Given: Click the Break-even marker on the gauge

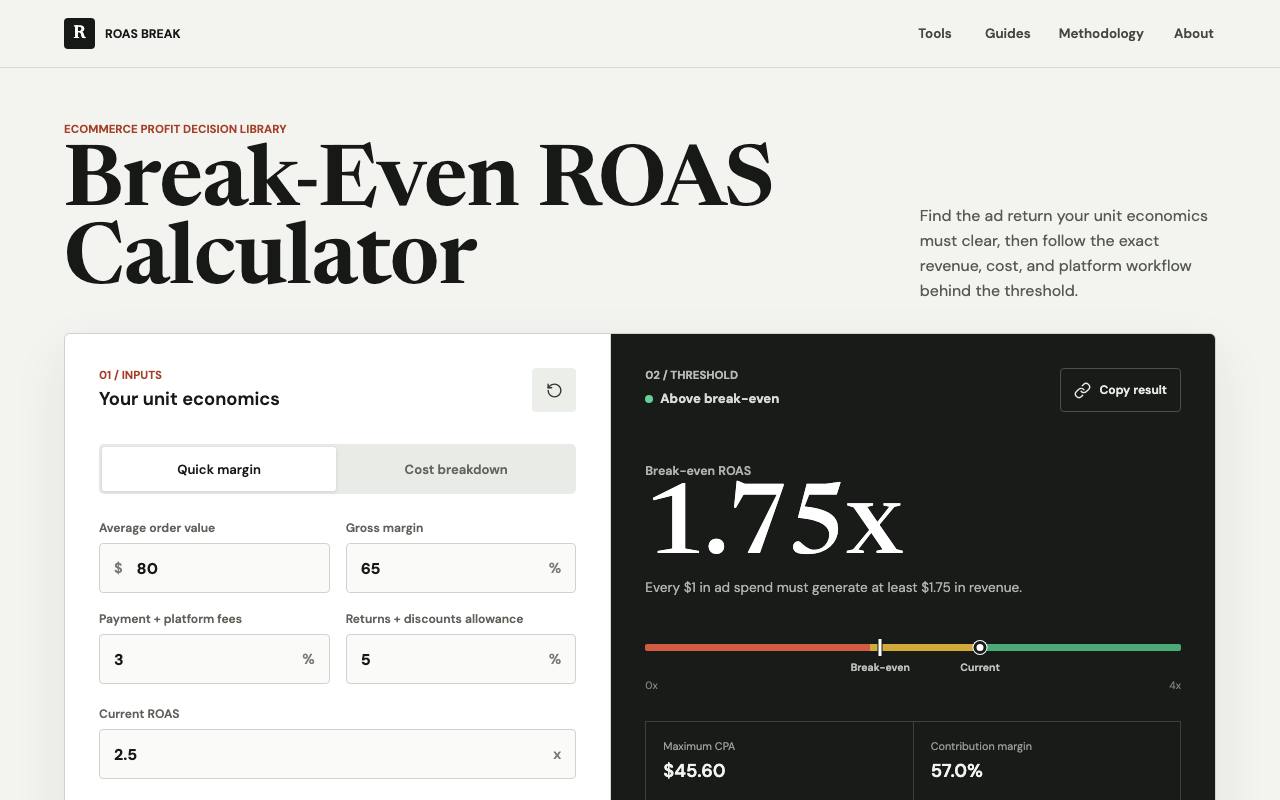Looking at the screenshot, I should [x=880, y=648].
